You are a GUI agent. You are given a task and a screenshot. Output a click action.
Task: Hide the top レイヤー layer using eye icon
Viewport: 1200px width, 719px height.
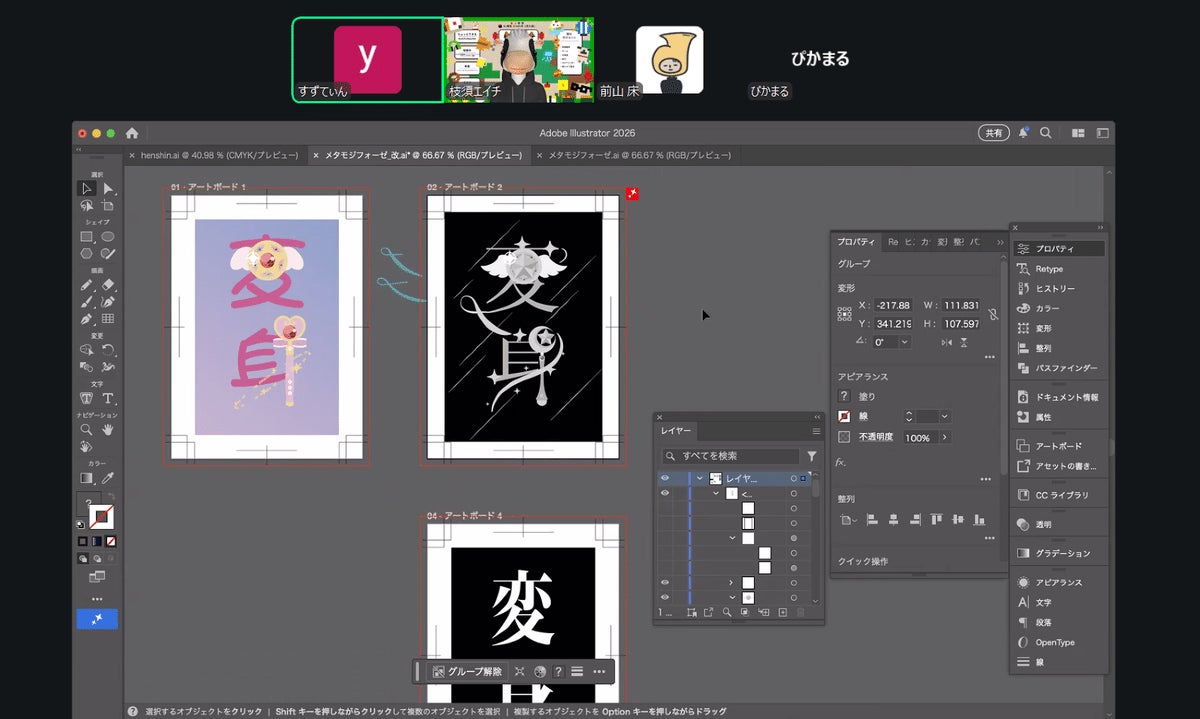coord(665,479)
